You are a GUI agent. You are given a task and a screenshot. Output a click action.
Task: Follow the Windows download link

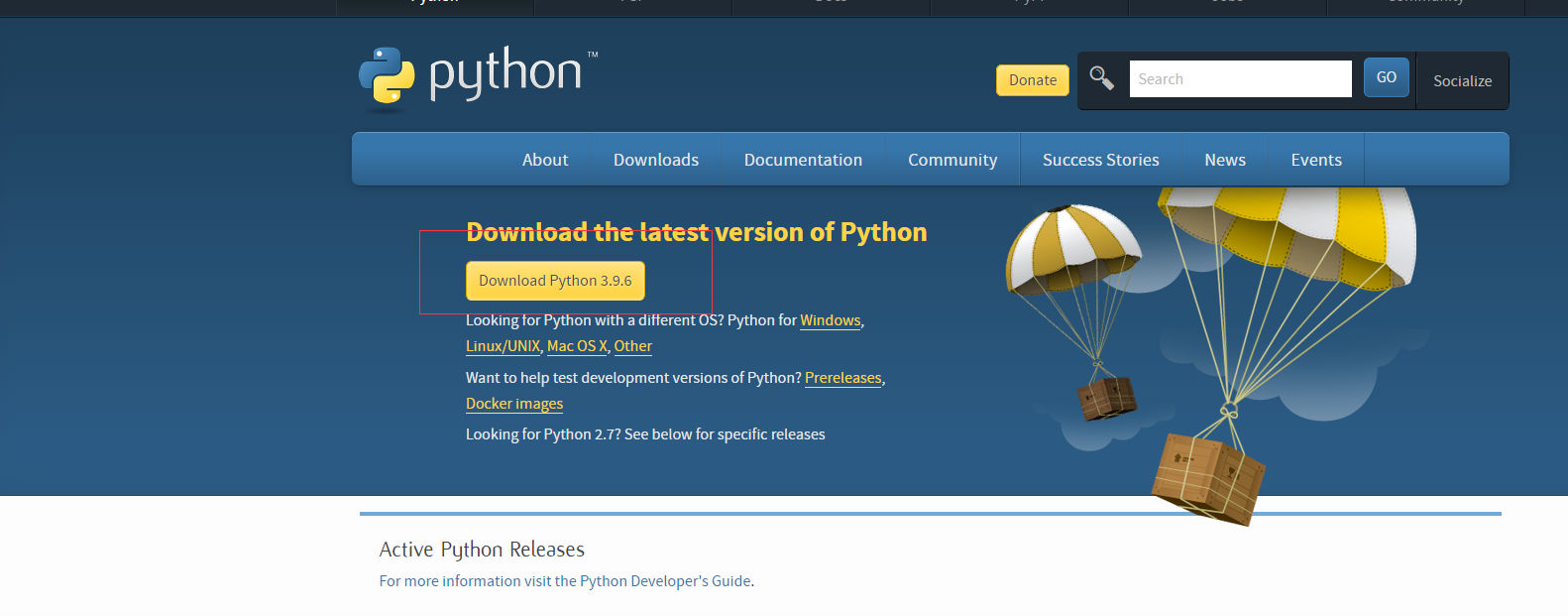[x=831, y=320]
